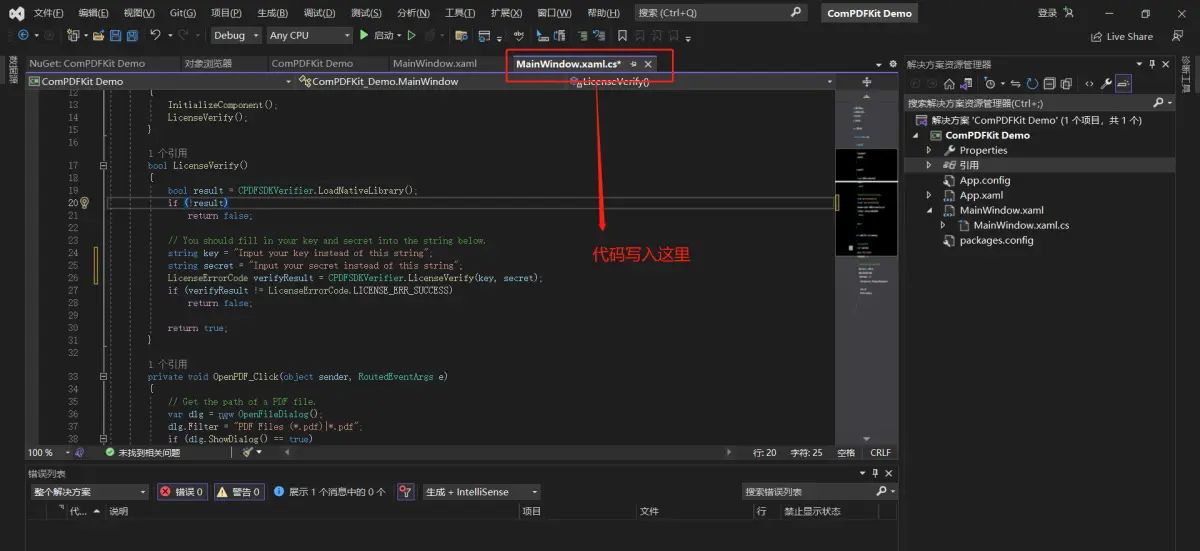Open the 工具(T) menu
The width and height of the screenshot is (1200, 551).
pyautogui.click(x=460, y=13)
